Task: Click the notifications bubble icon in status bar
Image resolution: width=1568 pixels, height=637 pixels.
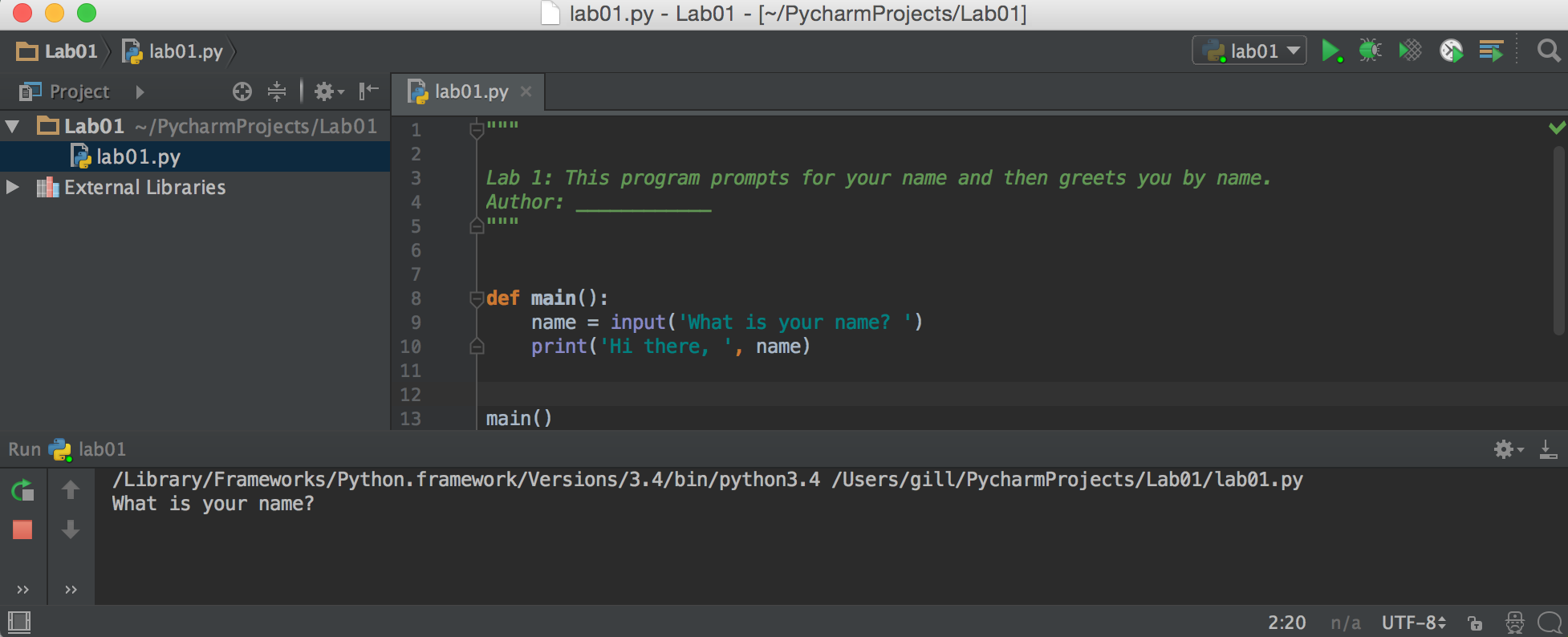Action: tap(1550, 623)
